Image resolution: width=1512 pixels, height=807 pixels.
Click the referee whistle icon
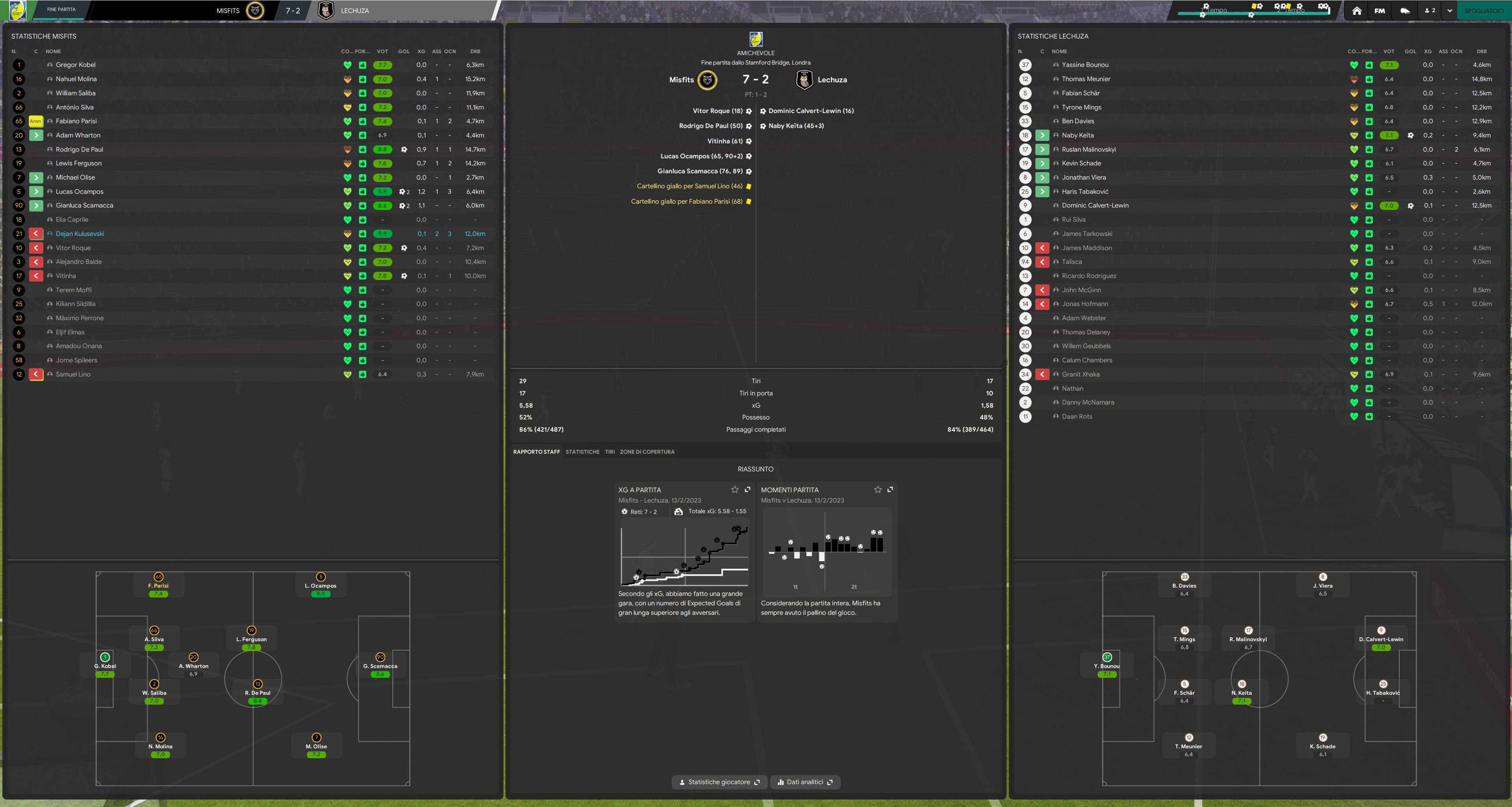tap(1404, 11)
